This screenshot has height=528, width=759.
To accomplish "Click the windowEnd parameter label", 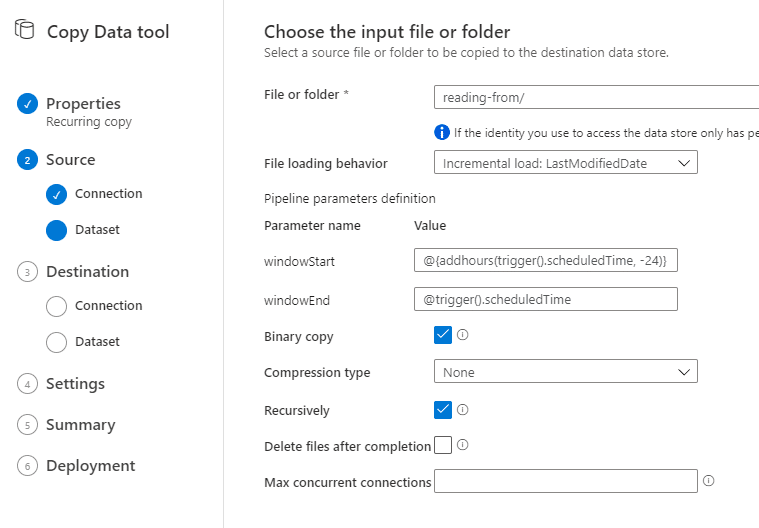I will pos(297,301).
